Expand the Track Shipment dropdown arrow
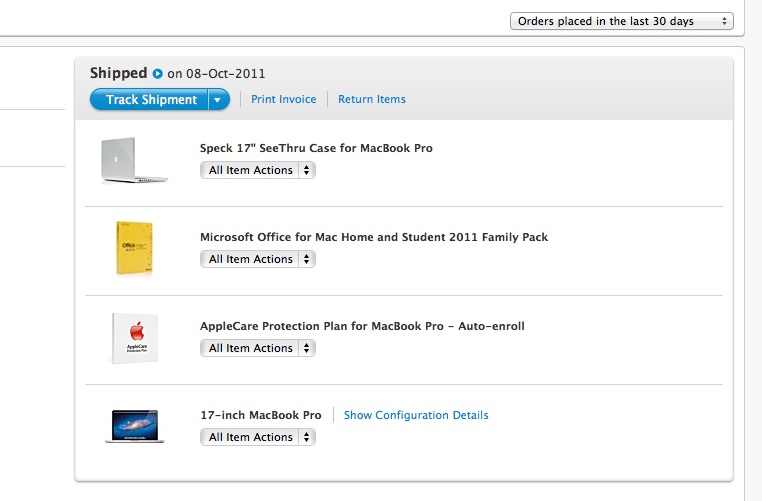This screenshot has height=501, width=762. pyautogui.click(x=219, y=99)
